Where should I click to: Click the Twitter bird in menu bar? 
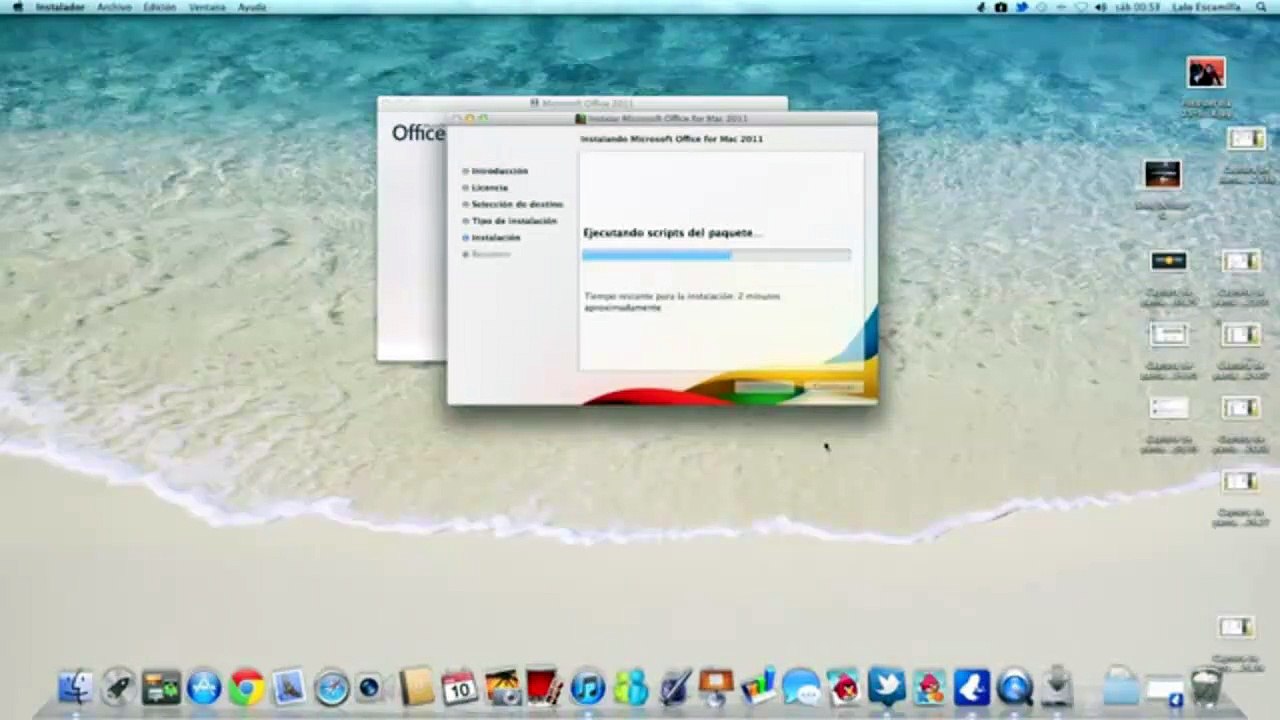[1021, 7]
